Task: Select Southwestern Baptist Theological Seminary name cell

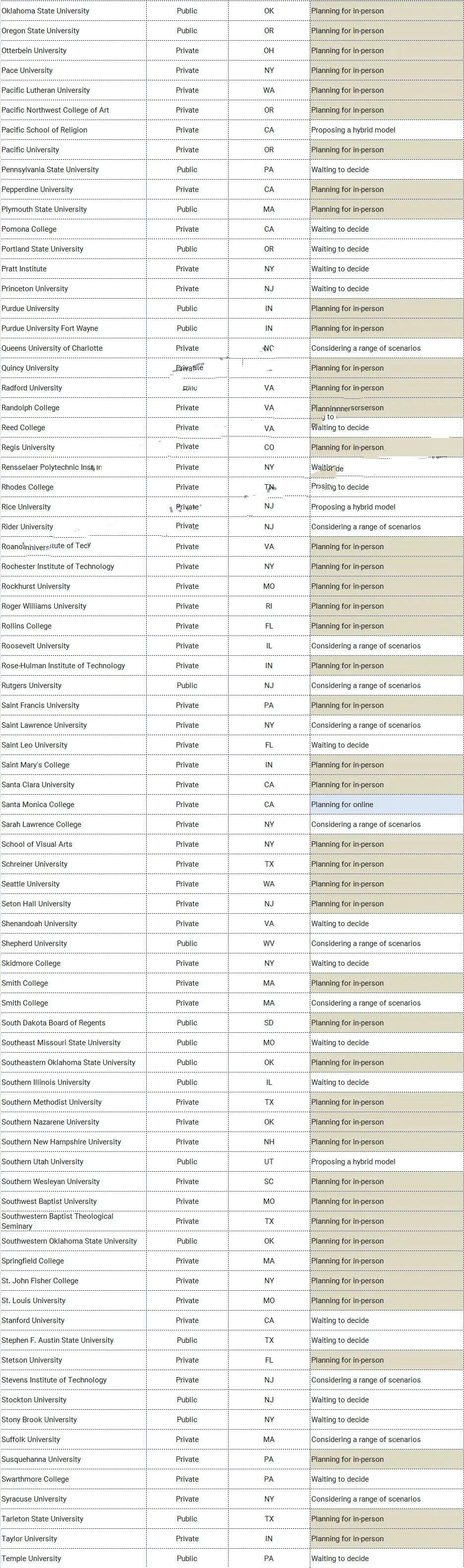Action: click(x=57, y=1221)
